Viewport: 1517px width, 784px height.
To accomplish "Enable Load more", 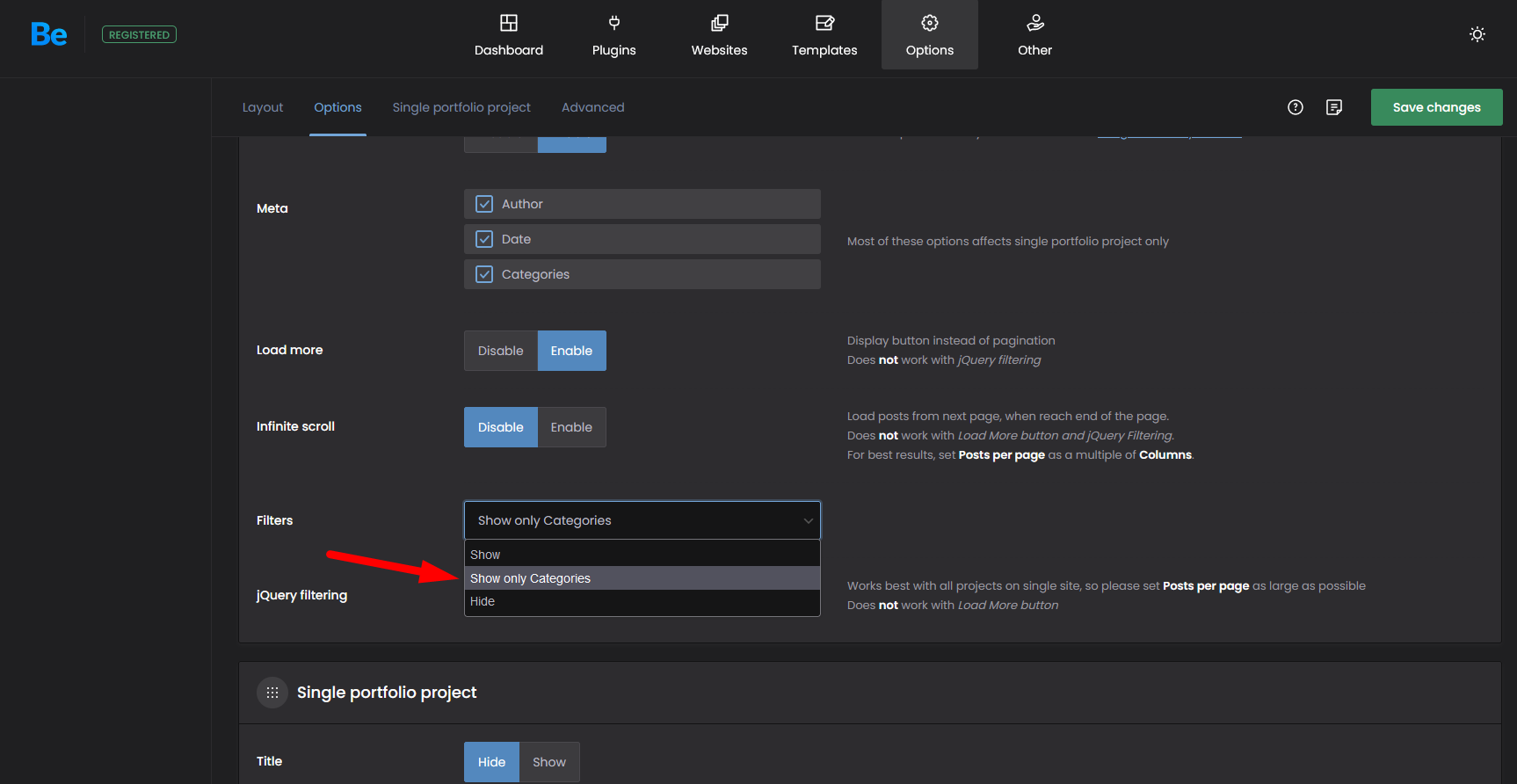I will point(572,351).
